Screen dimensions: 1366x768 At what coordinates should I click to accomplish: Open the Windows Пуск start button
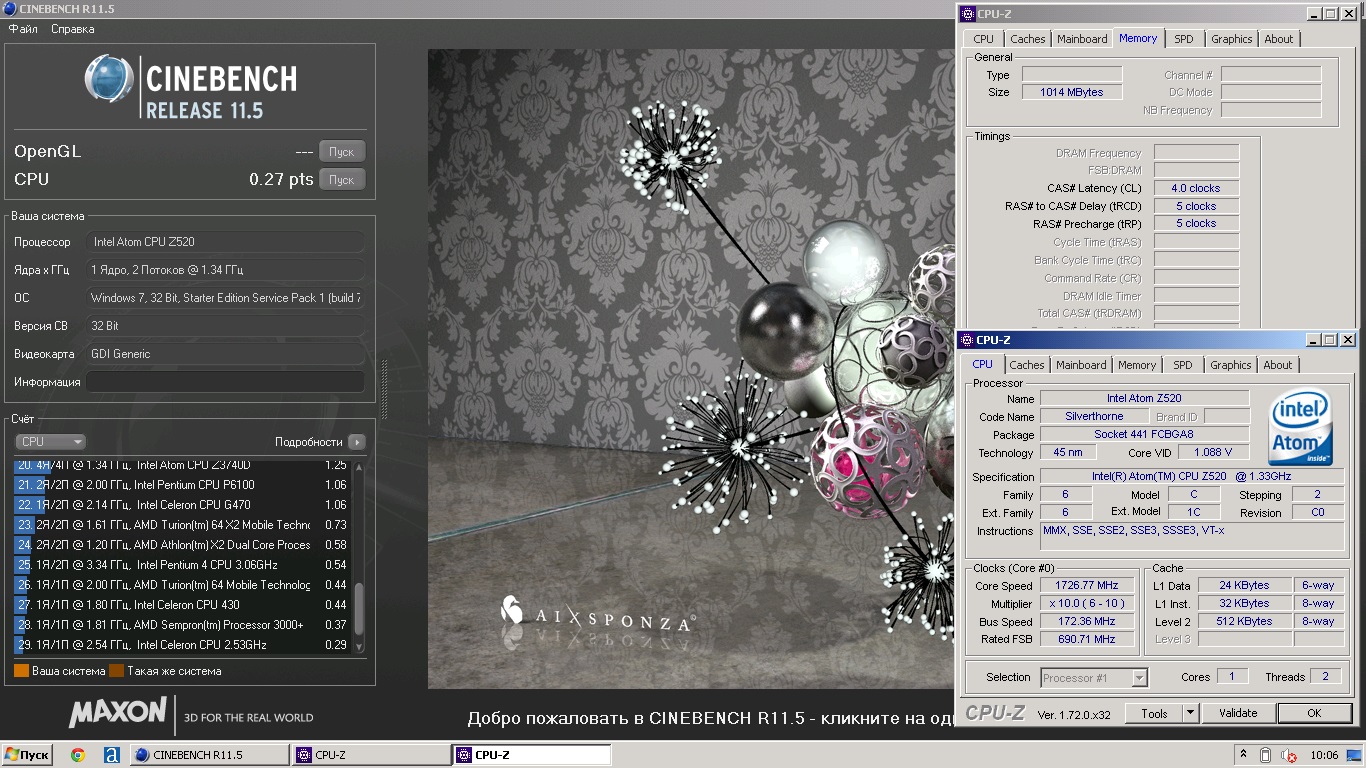click(x=27, y=755)
